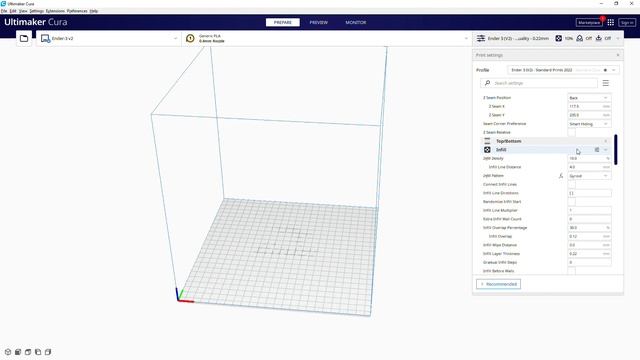
Task: Switch to the MONITOR tab
Action: point(356,22)
